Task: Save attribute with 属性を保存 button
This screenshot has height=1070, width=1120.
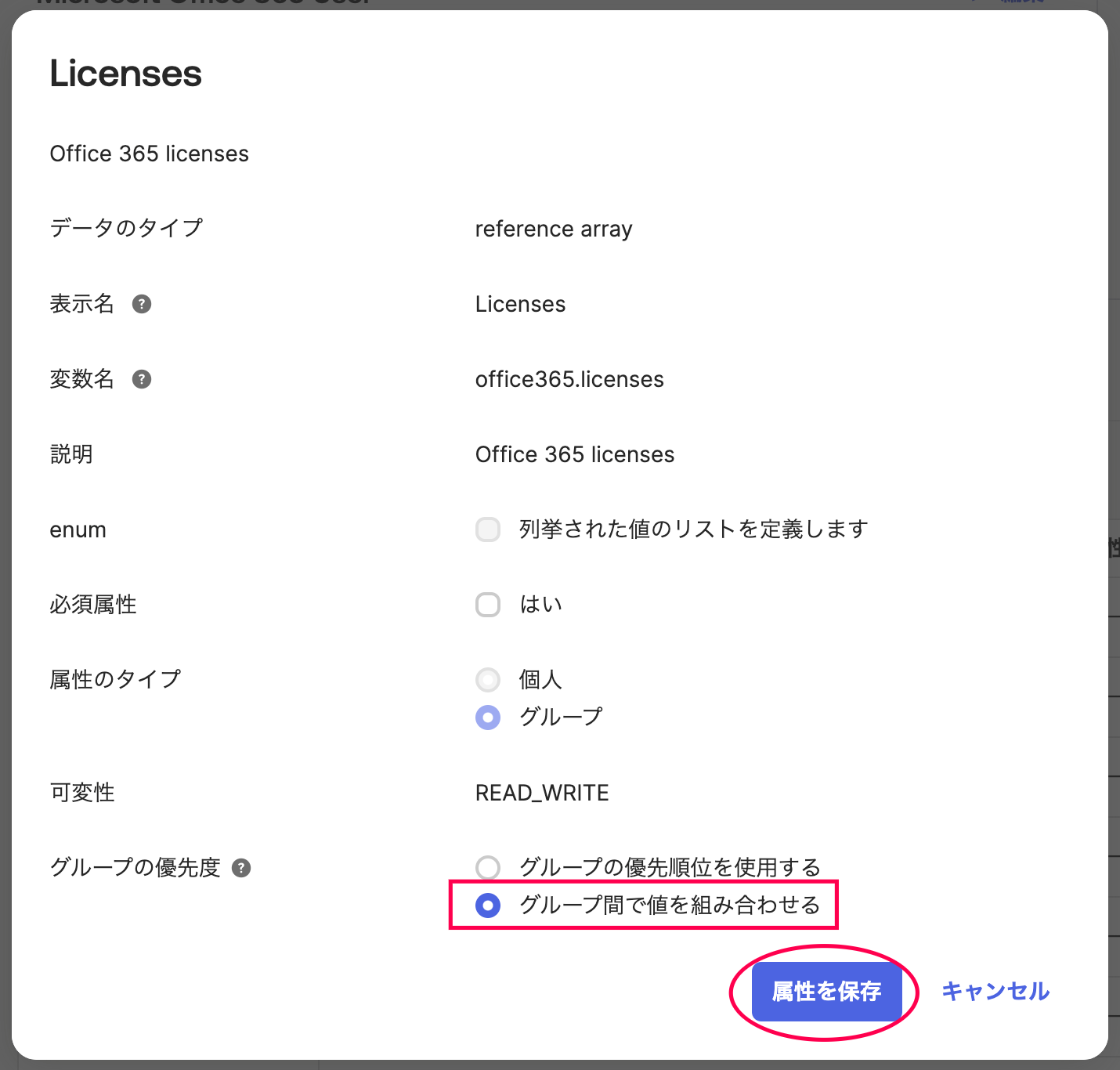Action: point(826,992)
